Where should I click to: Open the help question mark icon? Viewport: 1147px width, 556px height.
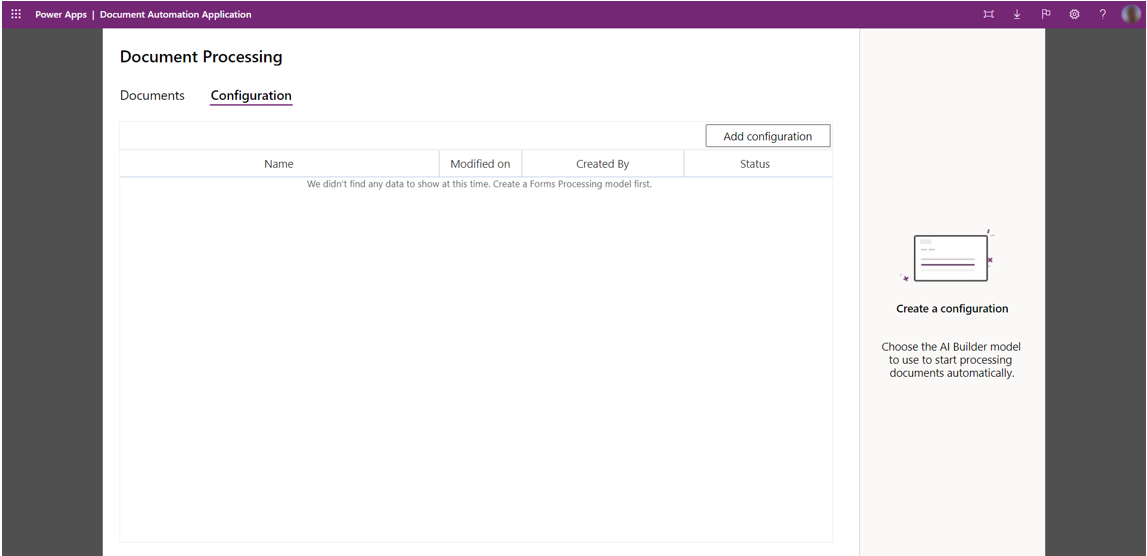point(1102,14)
